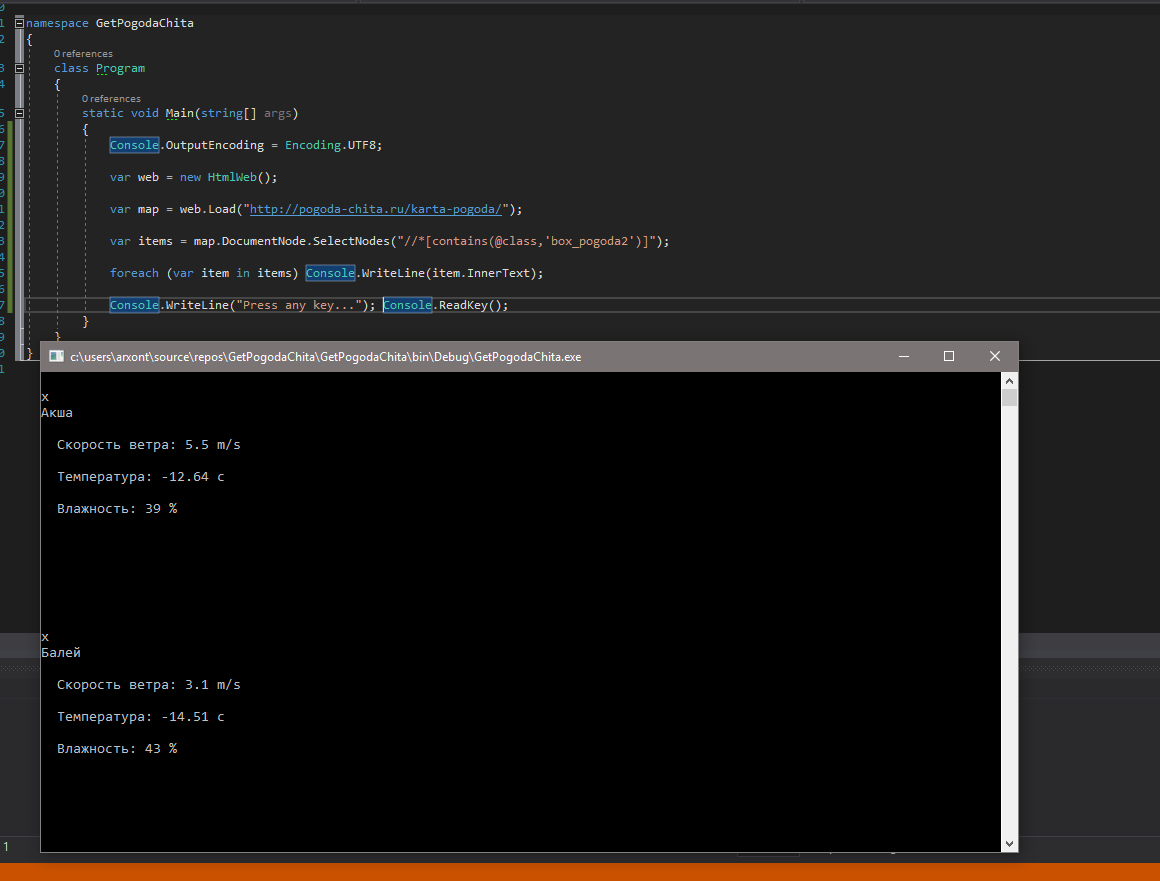Click the console scrollbar up arrow
The image size is (1160, 881).
1010,381
